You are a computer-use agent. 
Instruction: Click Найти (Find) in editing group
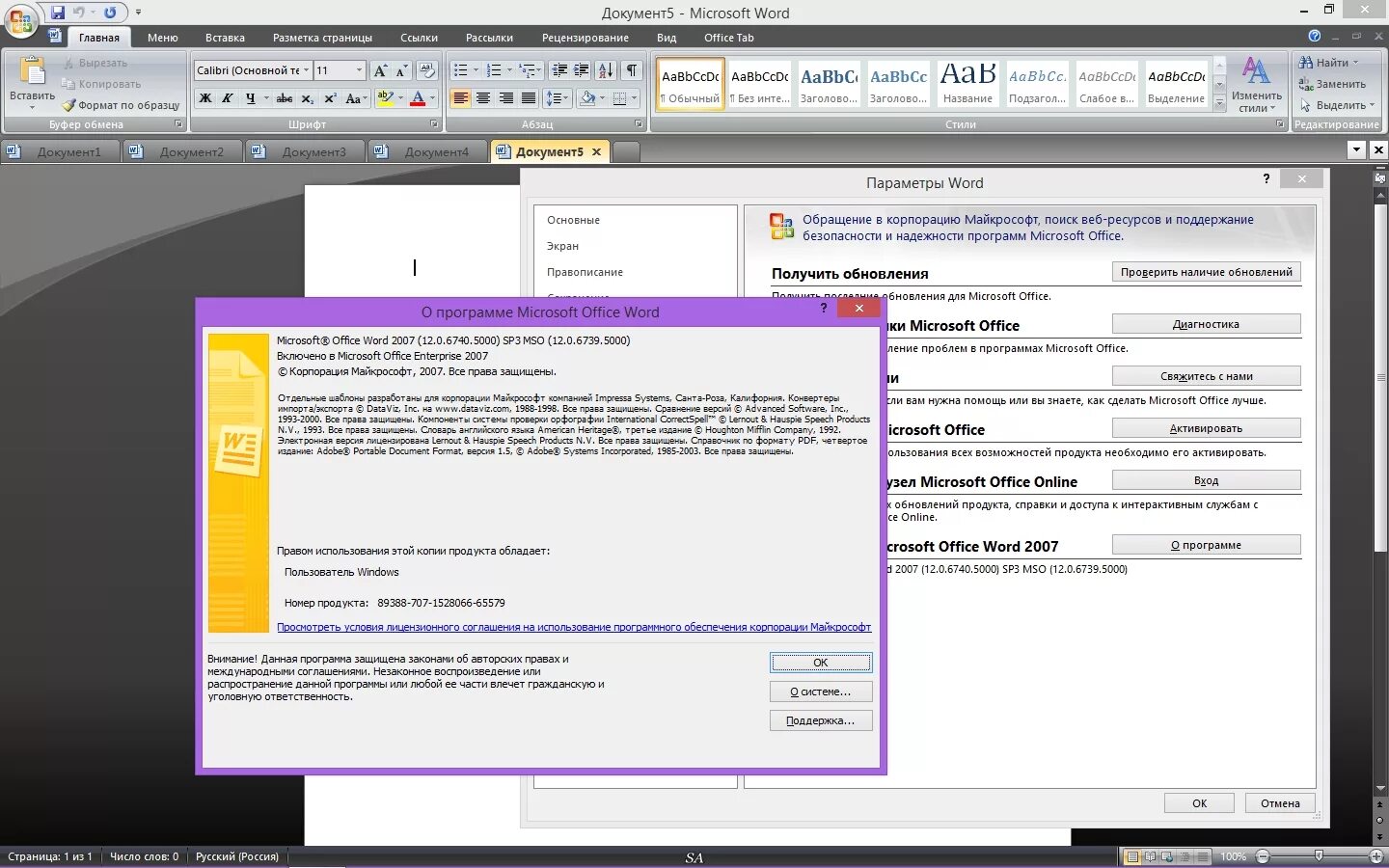pyautogui.click(x=1329, y=63)
